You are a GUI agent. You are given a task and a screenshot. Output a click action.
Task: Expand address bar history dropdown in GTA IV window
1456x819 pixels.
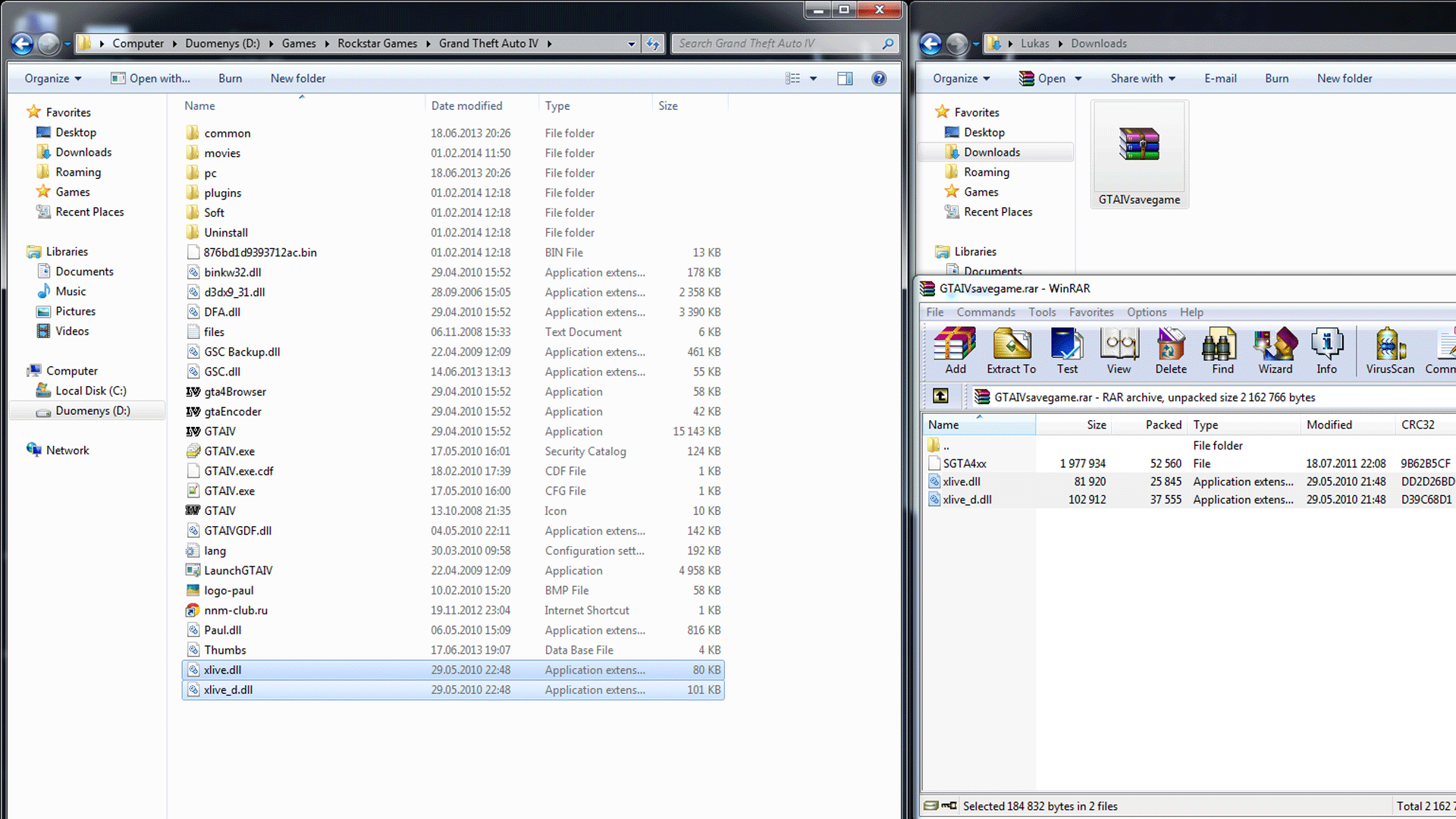click(631, 44)
